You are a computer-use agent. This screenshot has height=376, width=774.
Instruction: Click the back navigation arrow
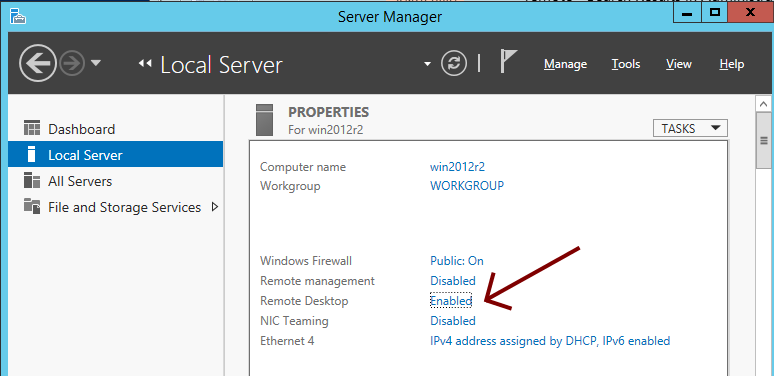coord(38,63)
